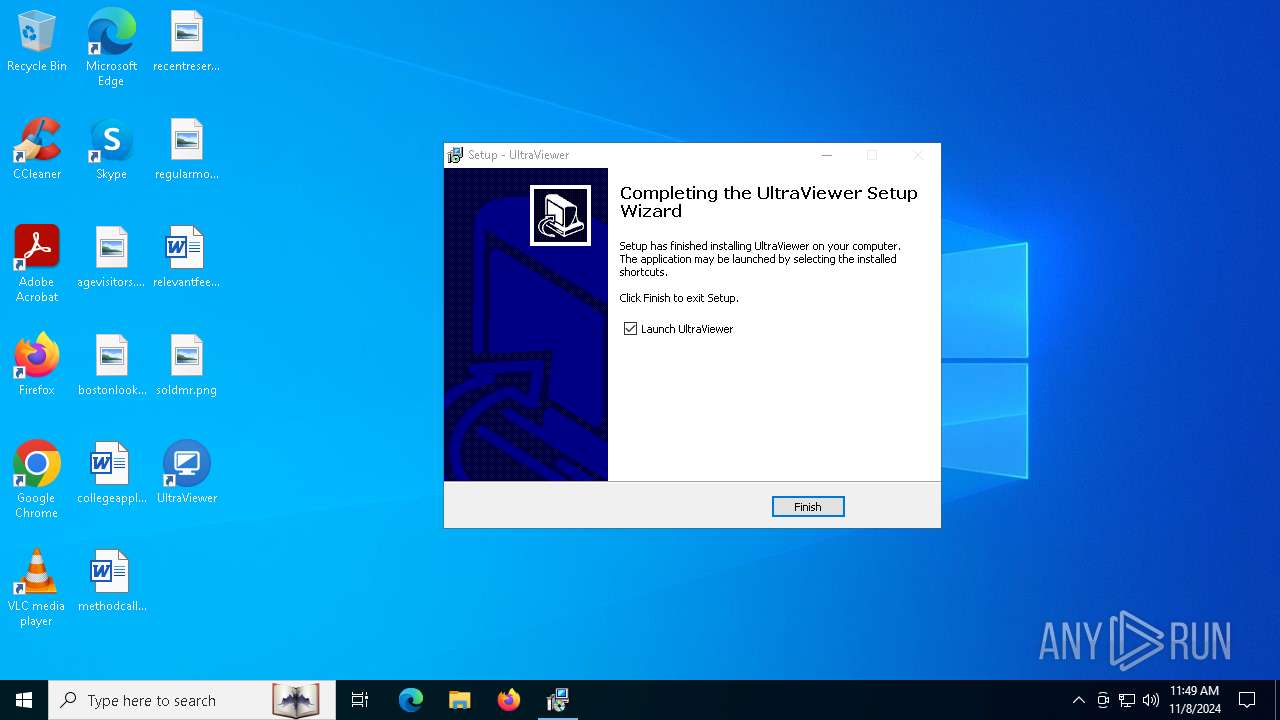Screen dimensions: 1280x720
Task: Select the Firefox desktop shortcut
Action: 37,365
